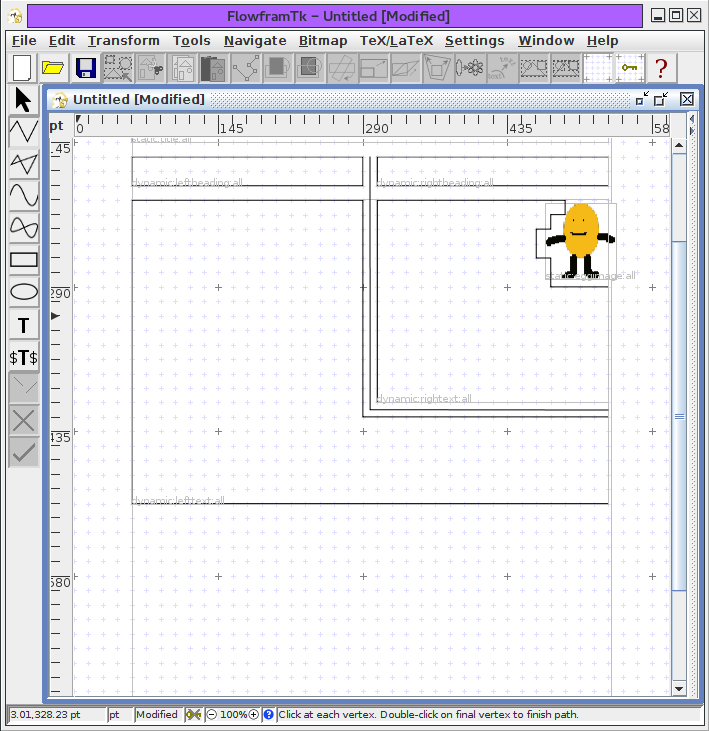This screenshot has width=709, height=731.
Task: Toggle the show grid toolbar button
Action: click(598, 68)
